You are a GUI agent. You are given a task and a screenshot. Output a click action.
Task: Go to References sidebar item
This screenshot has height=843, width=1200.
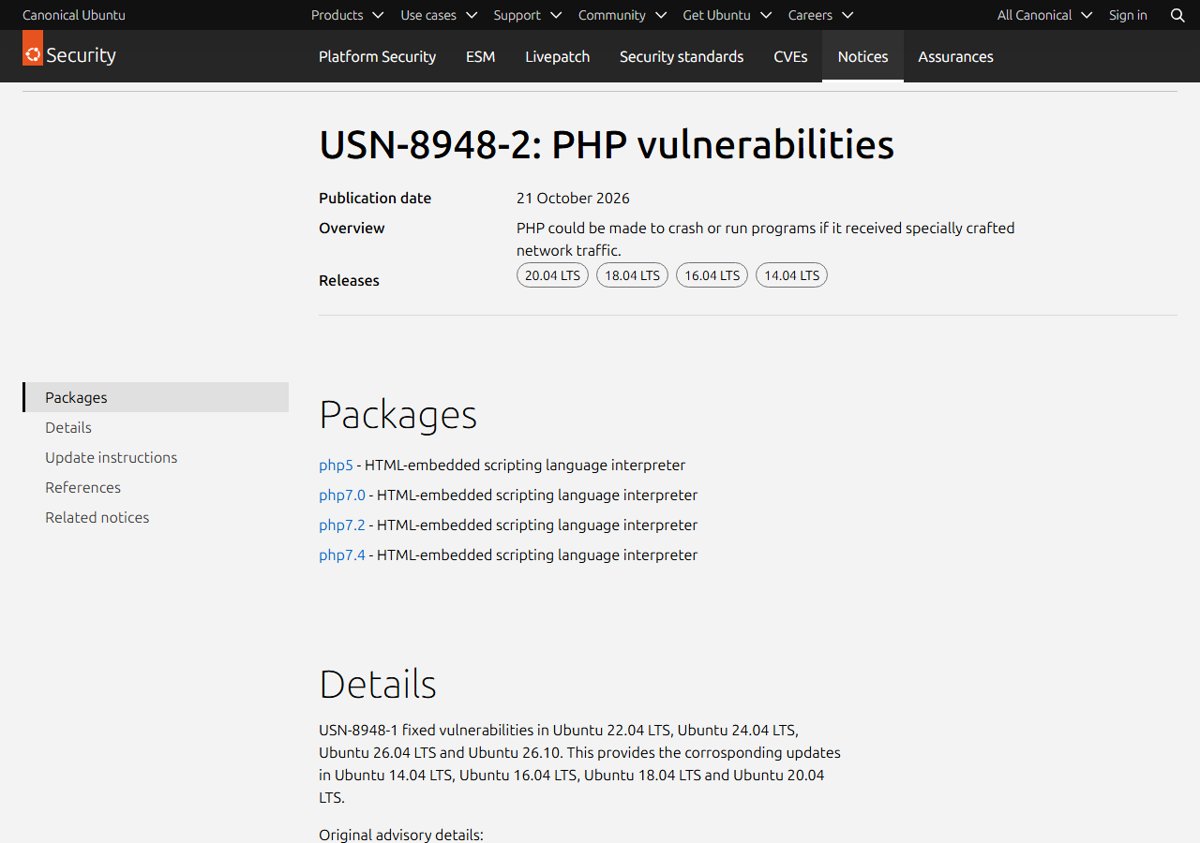coord(83,487)
